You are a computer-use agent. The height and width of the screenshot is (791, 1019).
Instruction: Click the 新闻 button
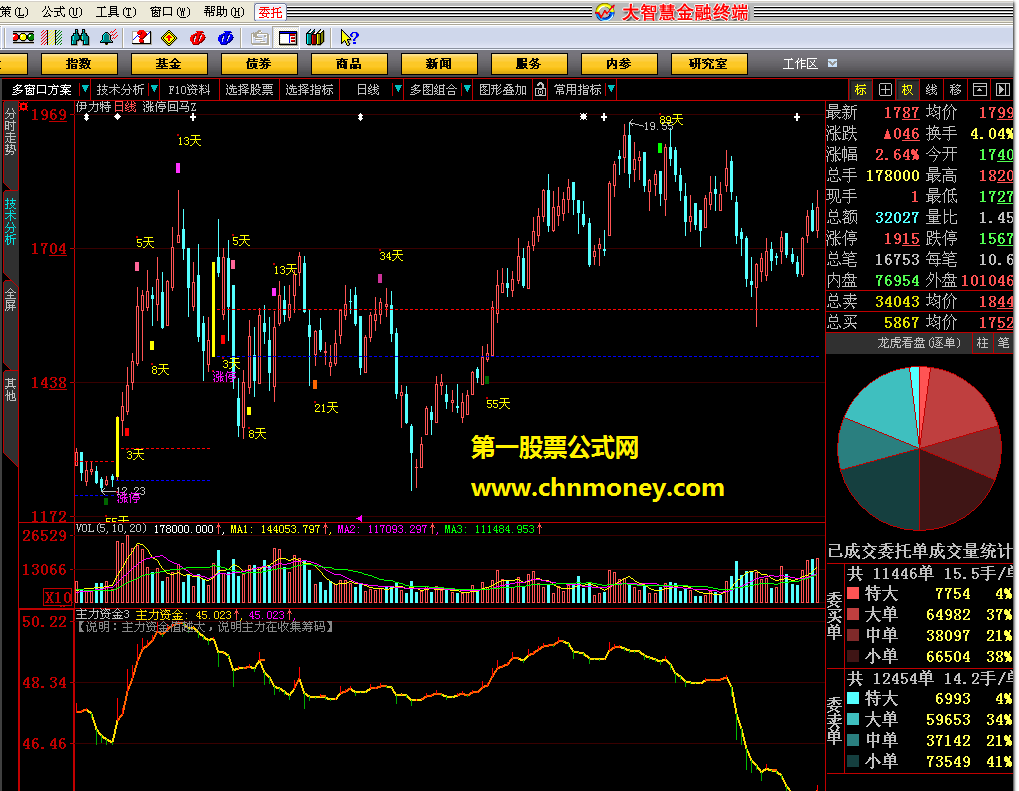point(439,64)
